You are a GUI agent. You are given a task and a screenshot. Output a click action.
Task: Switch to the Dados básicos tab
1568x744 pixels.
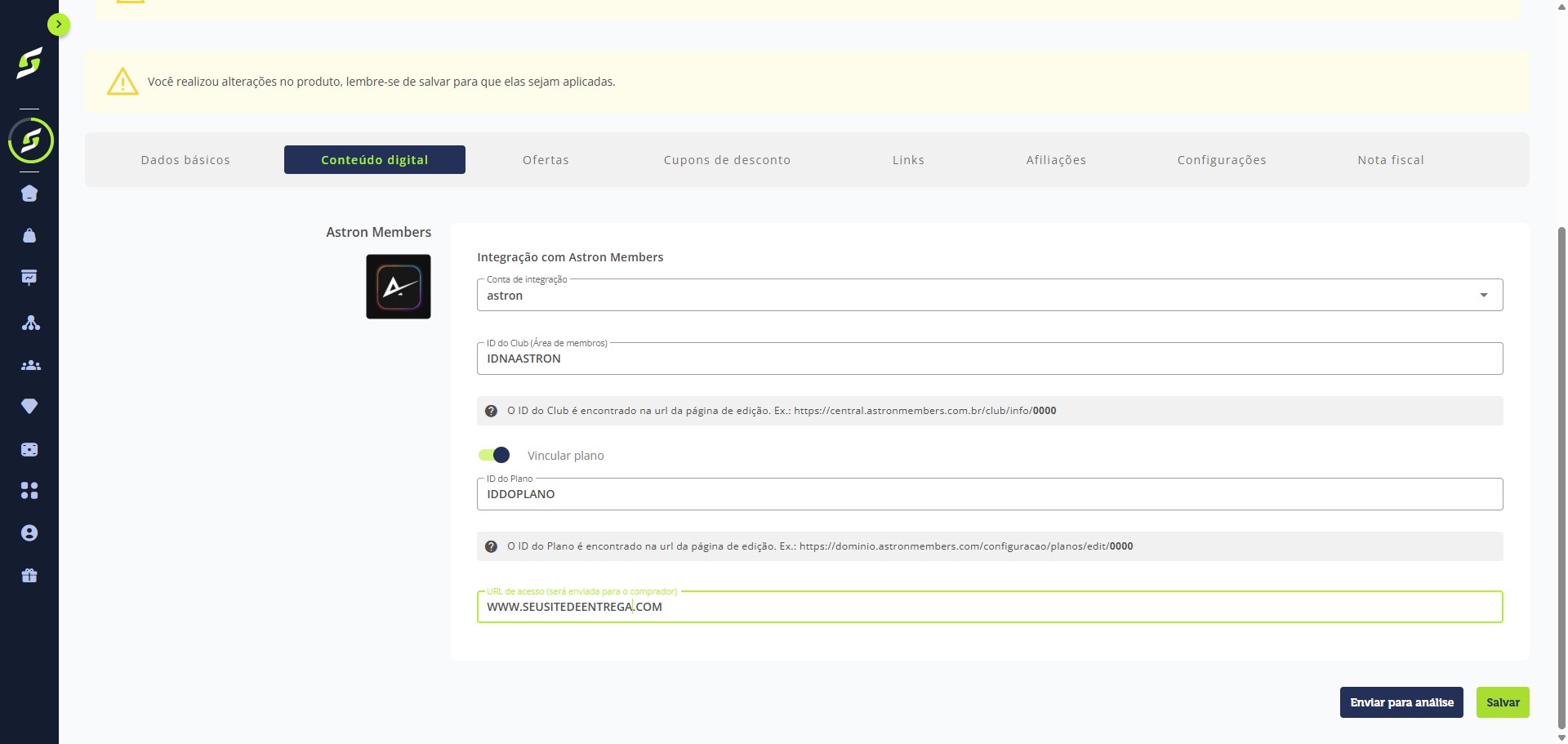coord(185,160)
